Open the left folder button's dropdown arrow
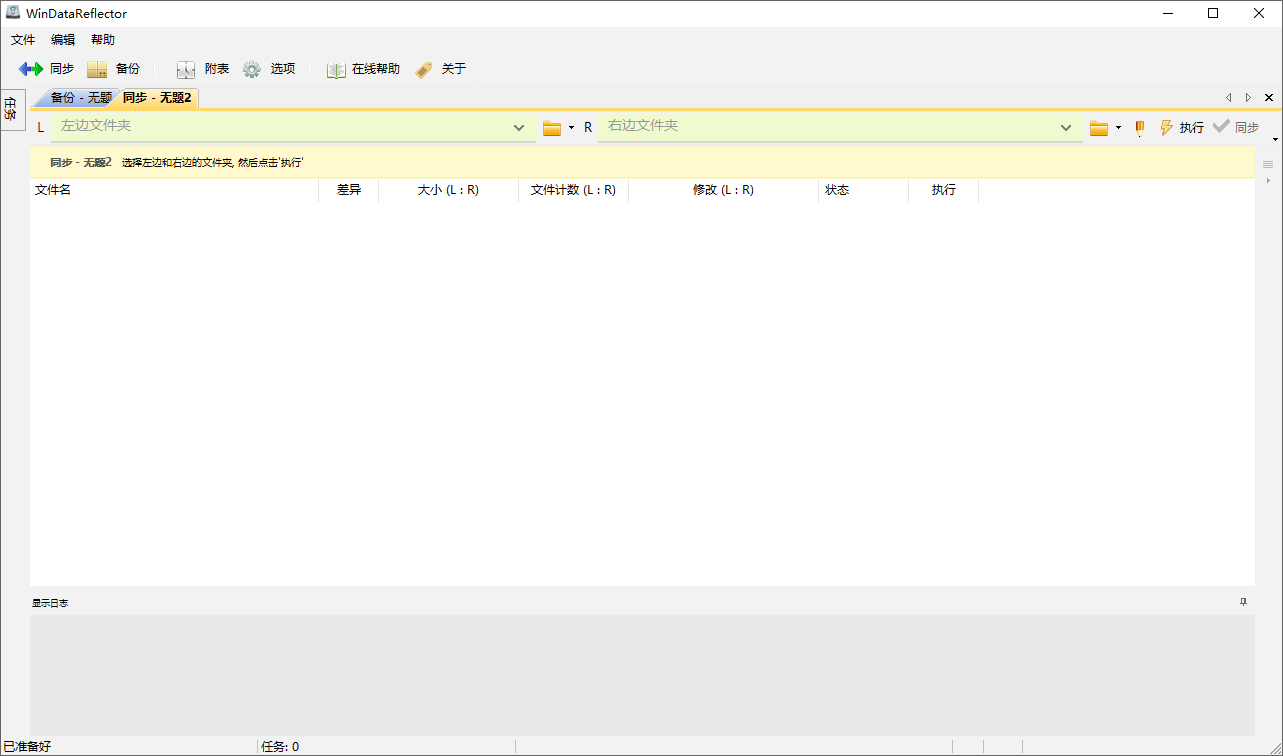This screenshot has width=1283, height=756. [572, 128]
